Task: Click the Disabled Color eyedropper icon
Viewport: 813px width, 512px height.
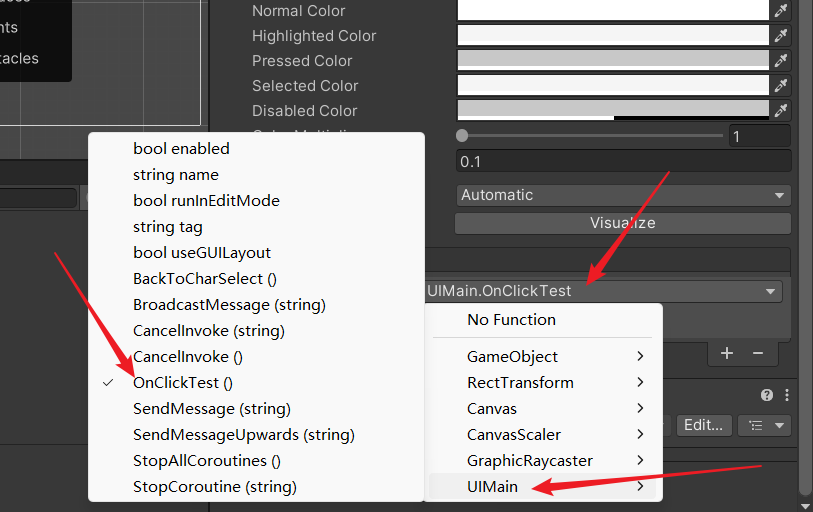Action: [781, 110]
